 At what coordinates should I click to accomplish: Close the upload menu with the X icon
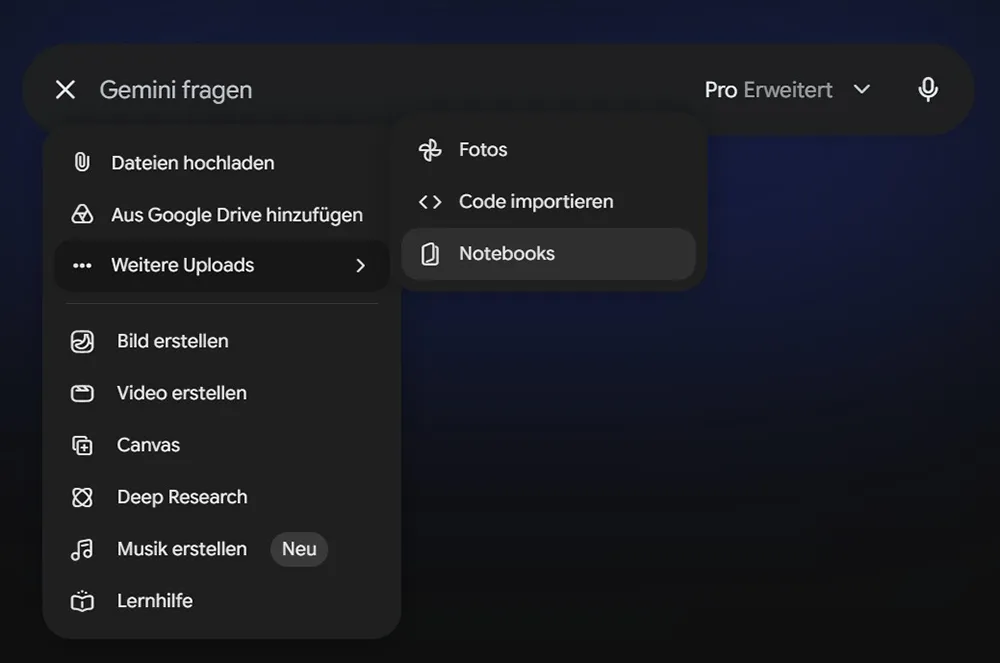click(x=66, y=90)
